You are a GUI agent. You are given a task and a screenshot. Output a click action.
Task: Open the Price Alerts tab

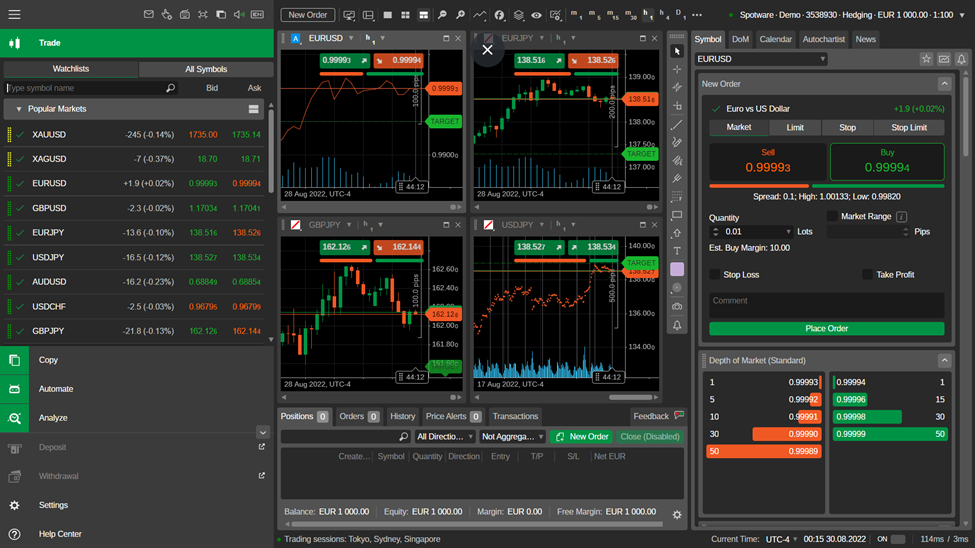[x=453, y=416]
